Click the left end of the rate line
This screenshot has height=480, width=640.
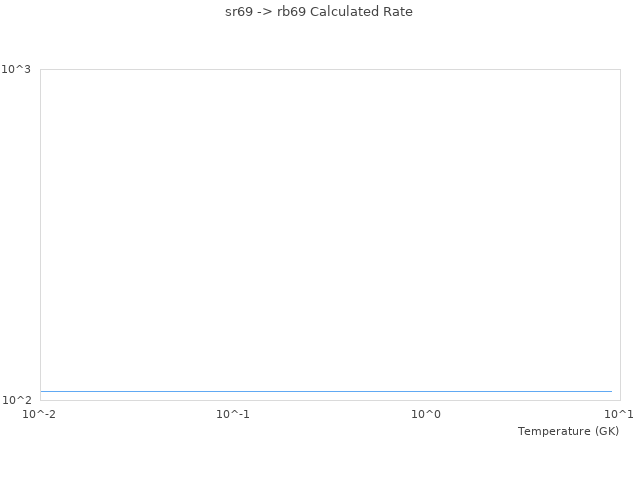[x=42, y=391]
